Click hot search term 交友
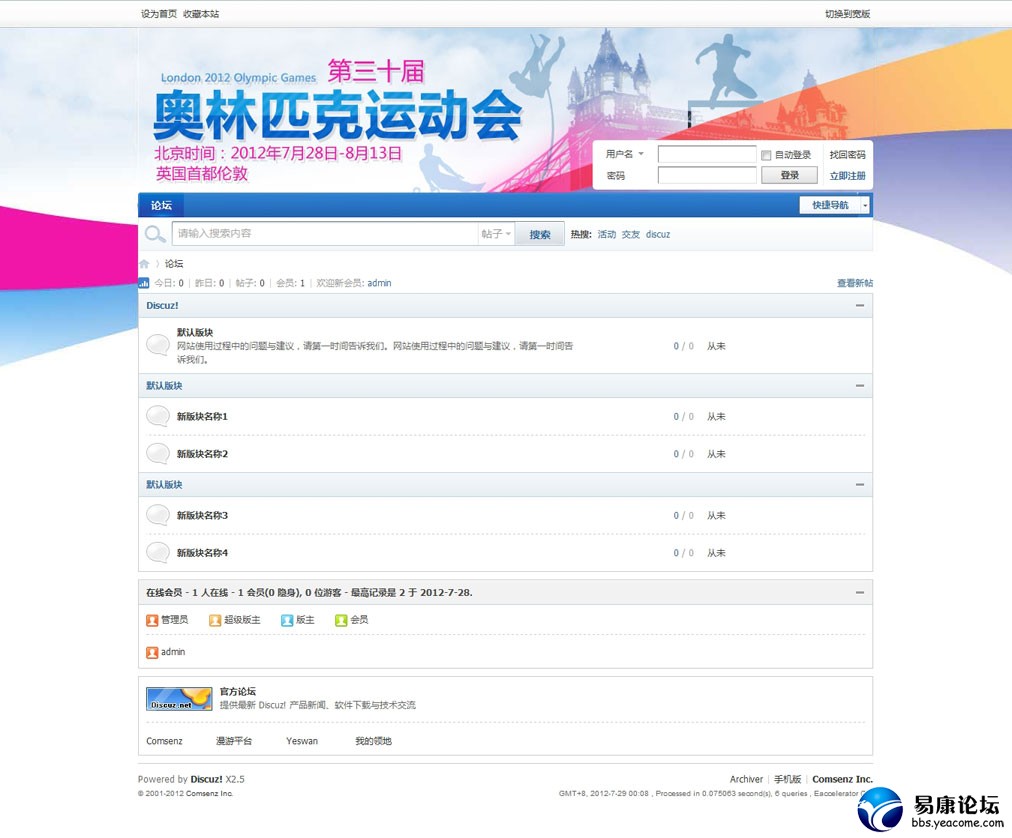Viewport: 1012px width, 838px height. (631, 234)
